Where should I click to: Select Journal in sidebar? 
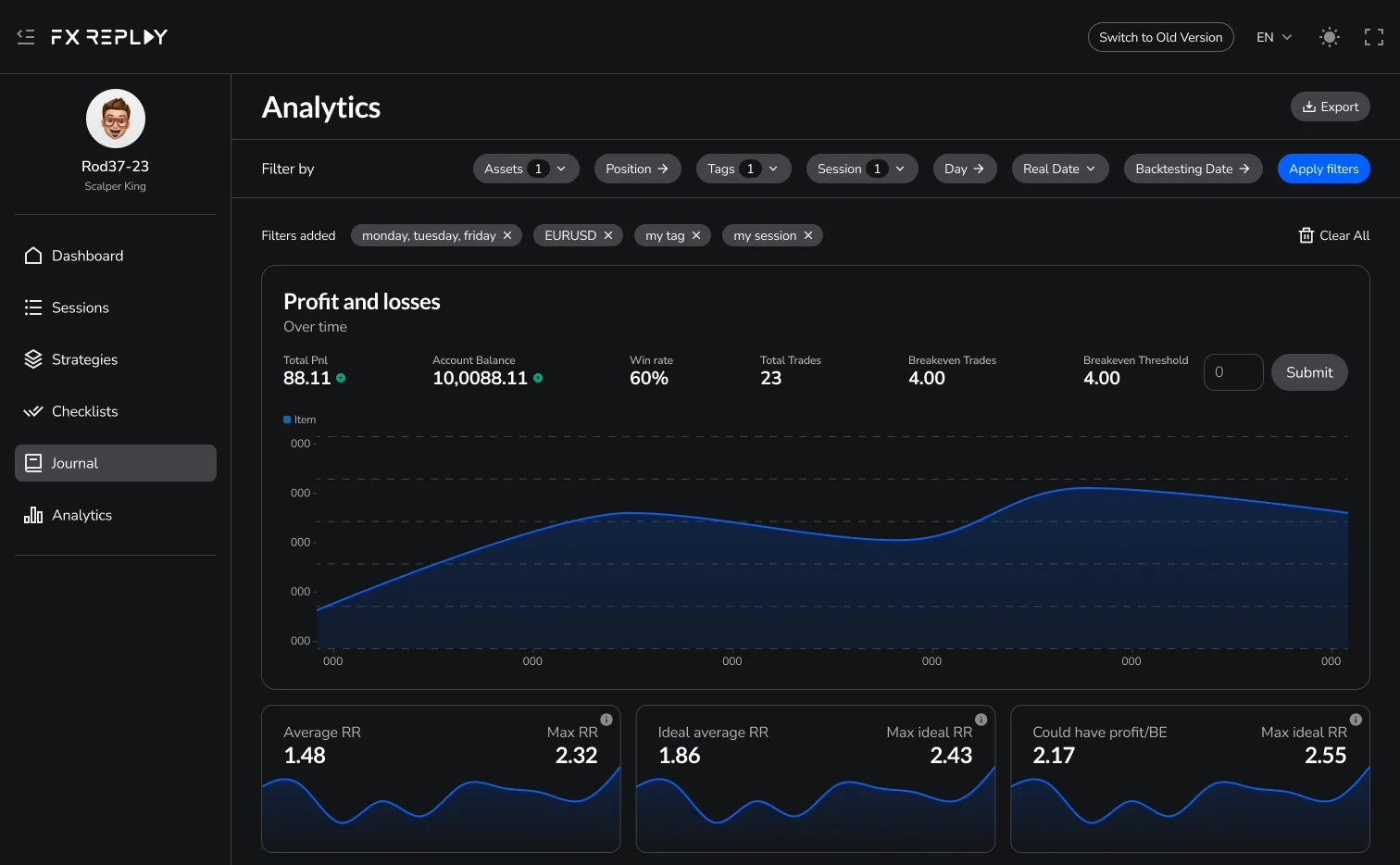click(116, 463)
